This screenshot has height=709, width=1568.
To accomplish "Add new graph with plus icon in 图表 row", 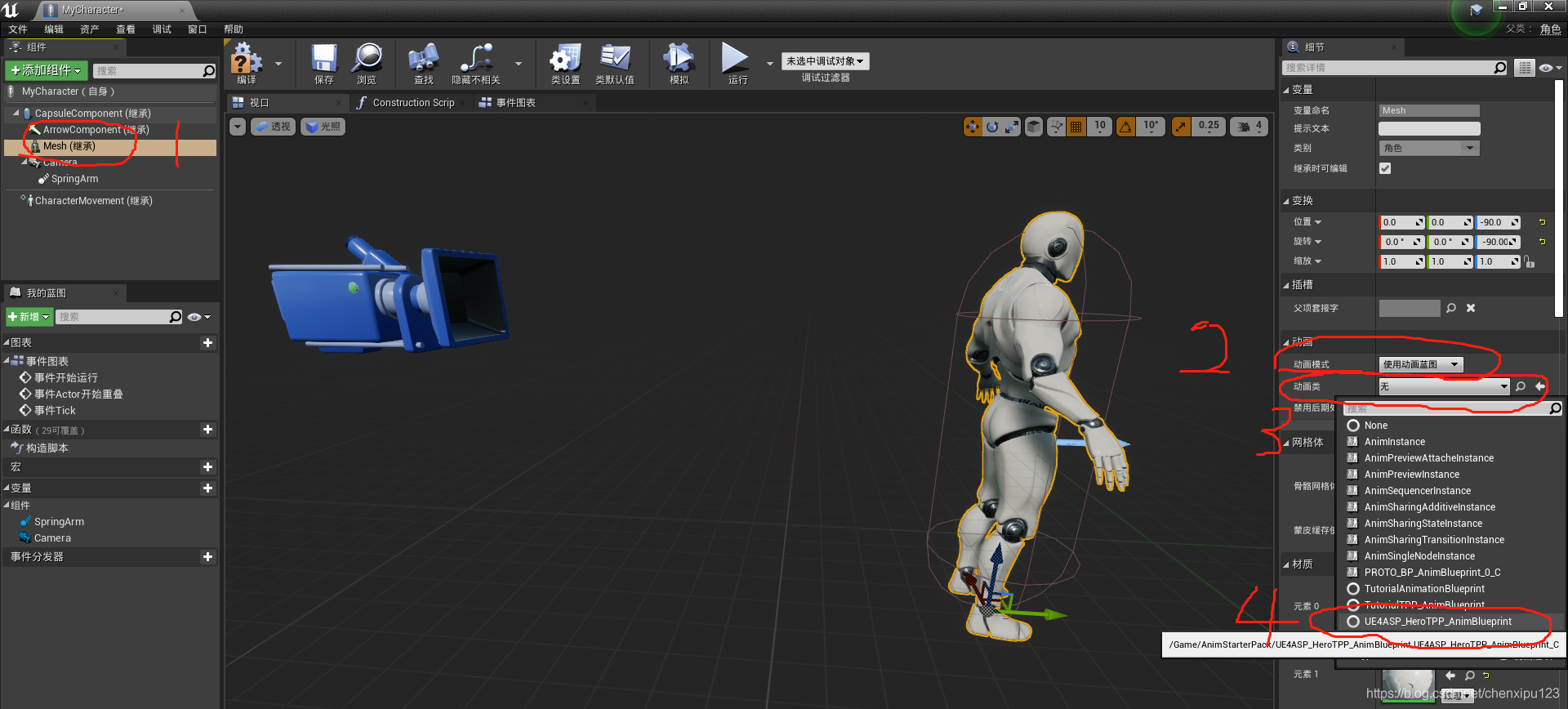I will [207, 343].
